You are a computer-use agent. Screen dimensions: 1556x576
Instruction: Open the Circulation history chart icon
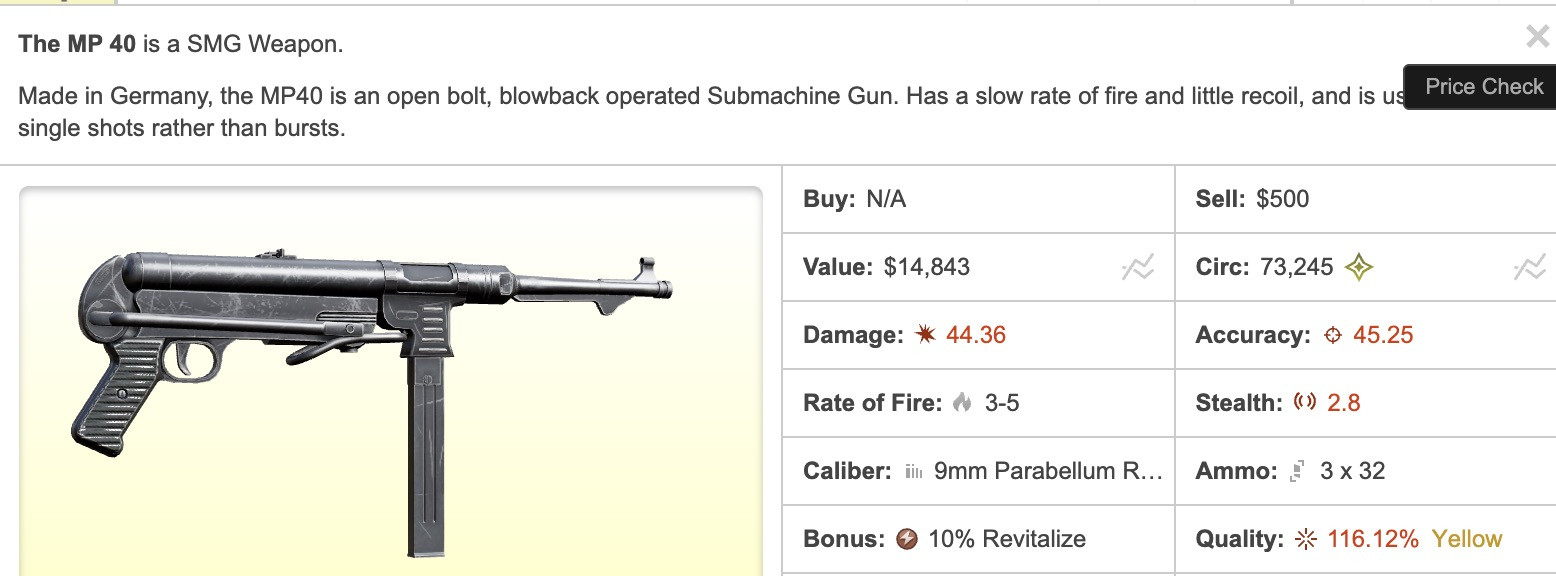1530,267
